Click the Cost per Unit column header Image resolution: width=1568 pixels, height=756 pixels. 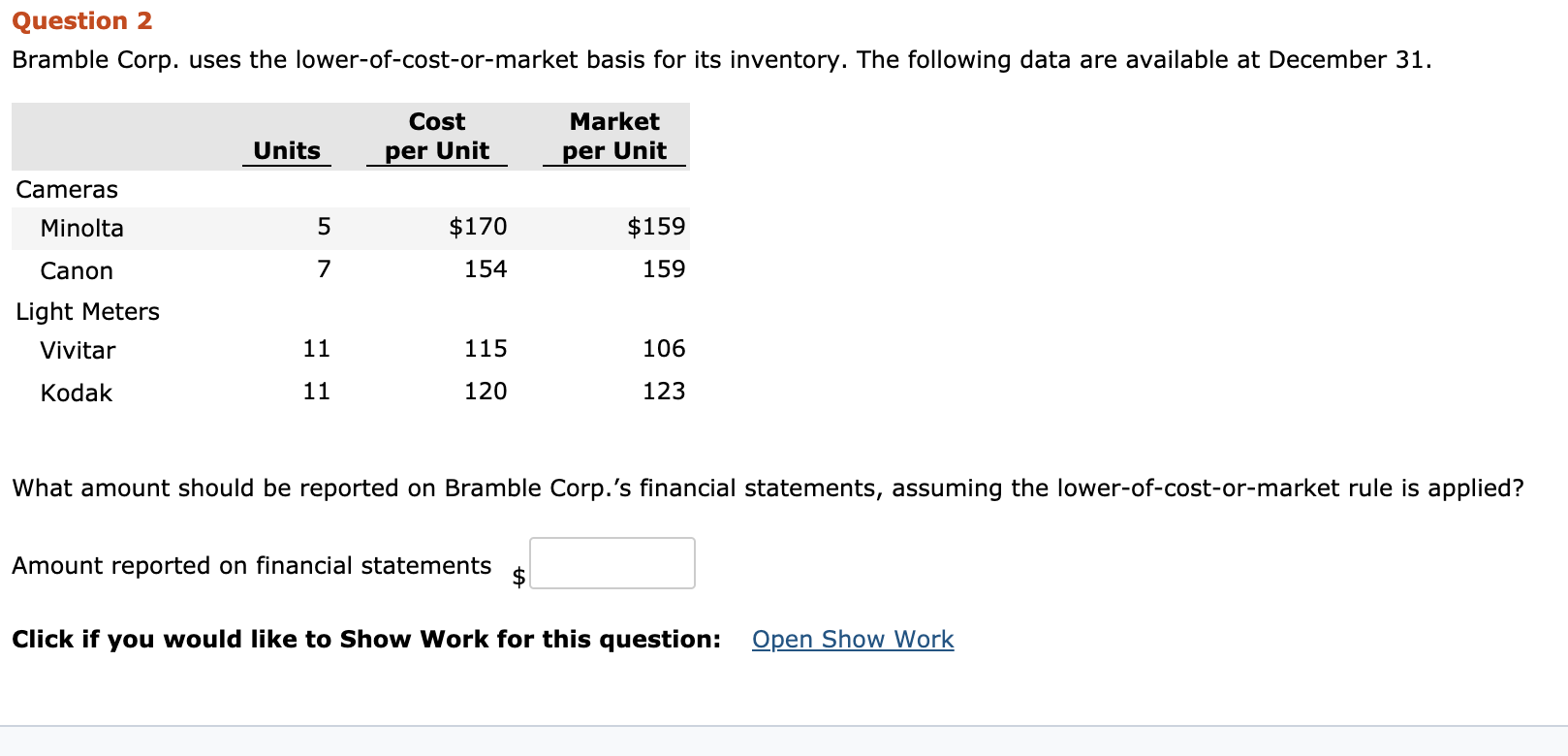click(x=436, y=136)
